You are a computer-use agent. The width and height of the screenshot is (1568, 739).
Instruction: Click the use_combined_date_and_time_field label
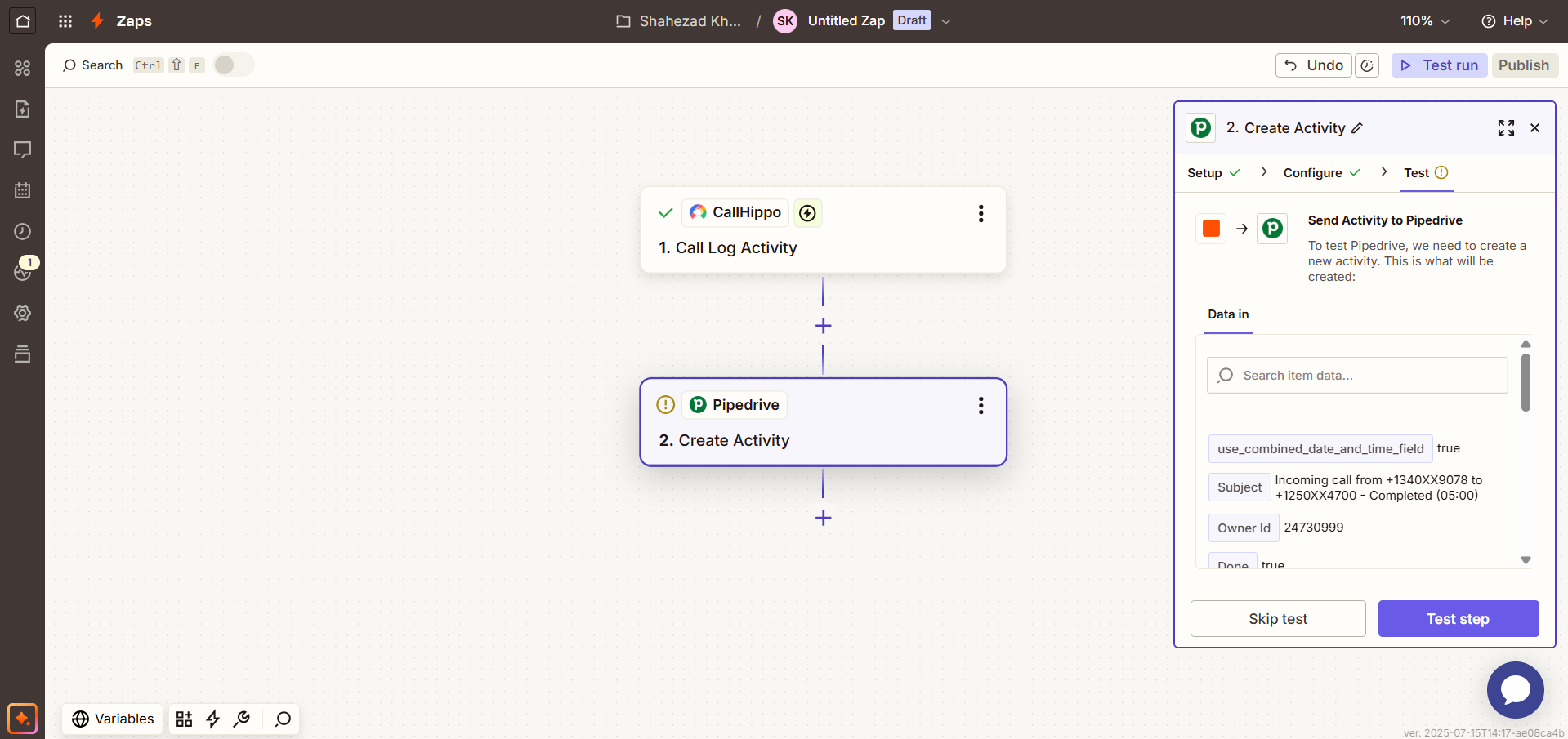[1320, 449]
